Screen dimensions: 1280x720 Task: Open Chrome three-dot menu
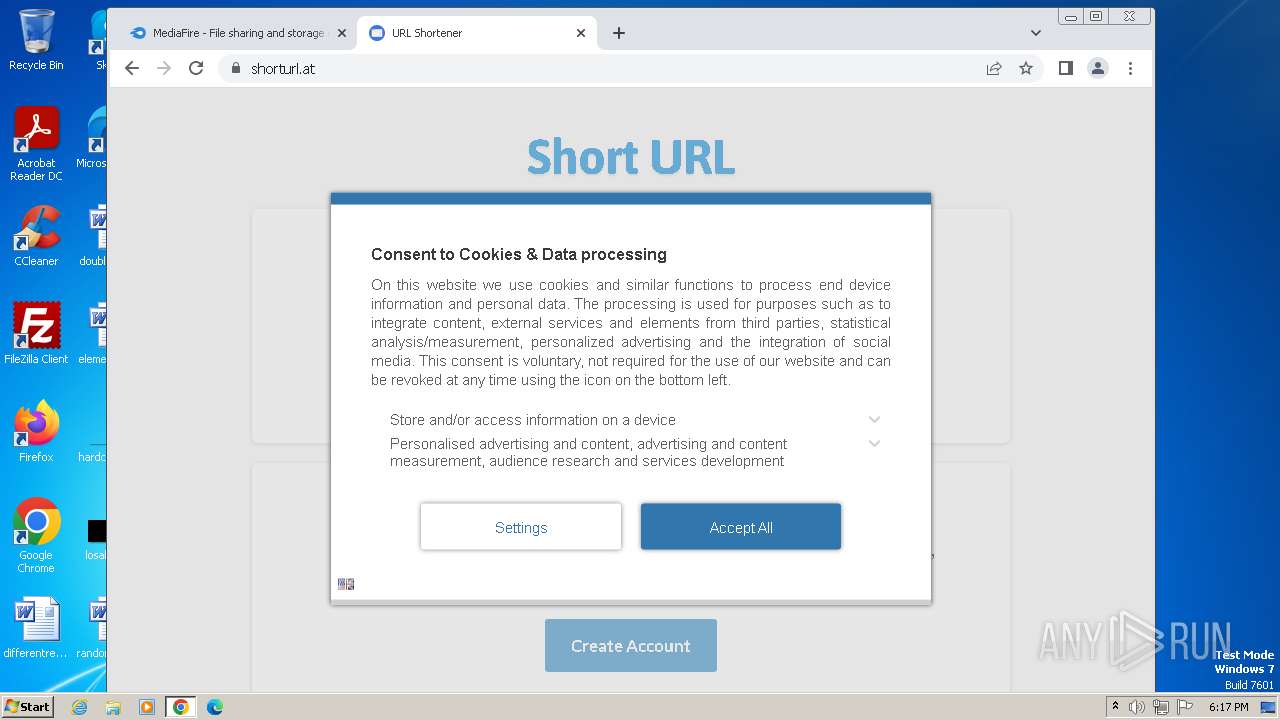tap(1130, 68)
